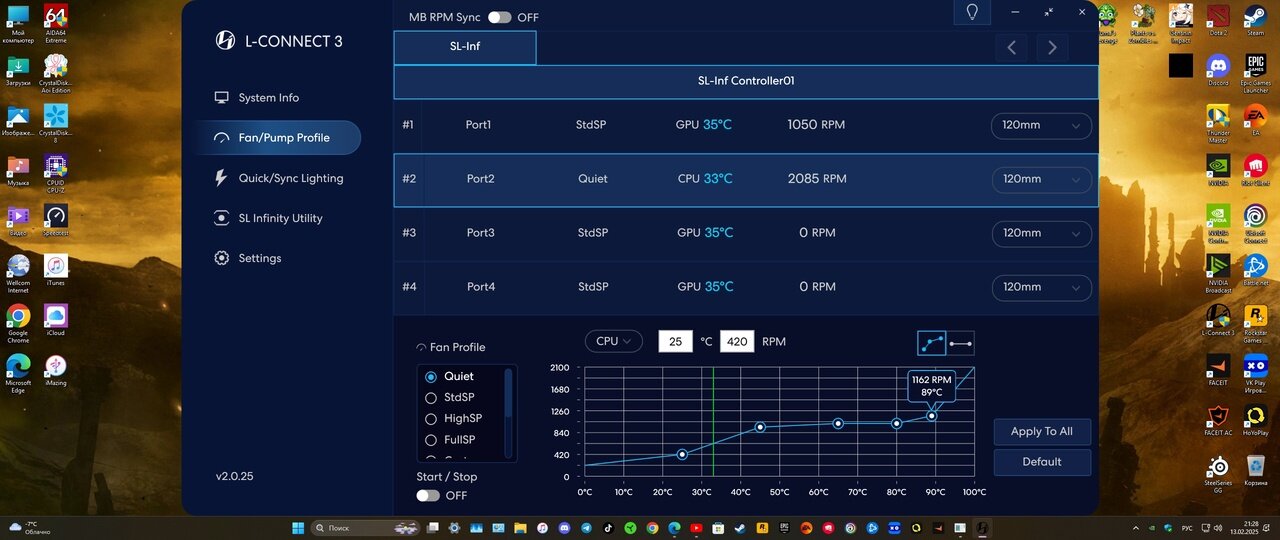The image size is (1280, 540).
Task: Open System Info from sidebar
Action: pos(268,98)
